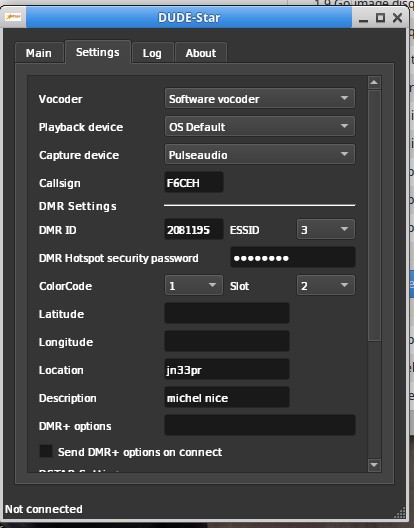Expand the Playback device dropdown
Screen dimensions: 414x528
pos(260,126)
